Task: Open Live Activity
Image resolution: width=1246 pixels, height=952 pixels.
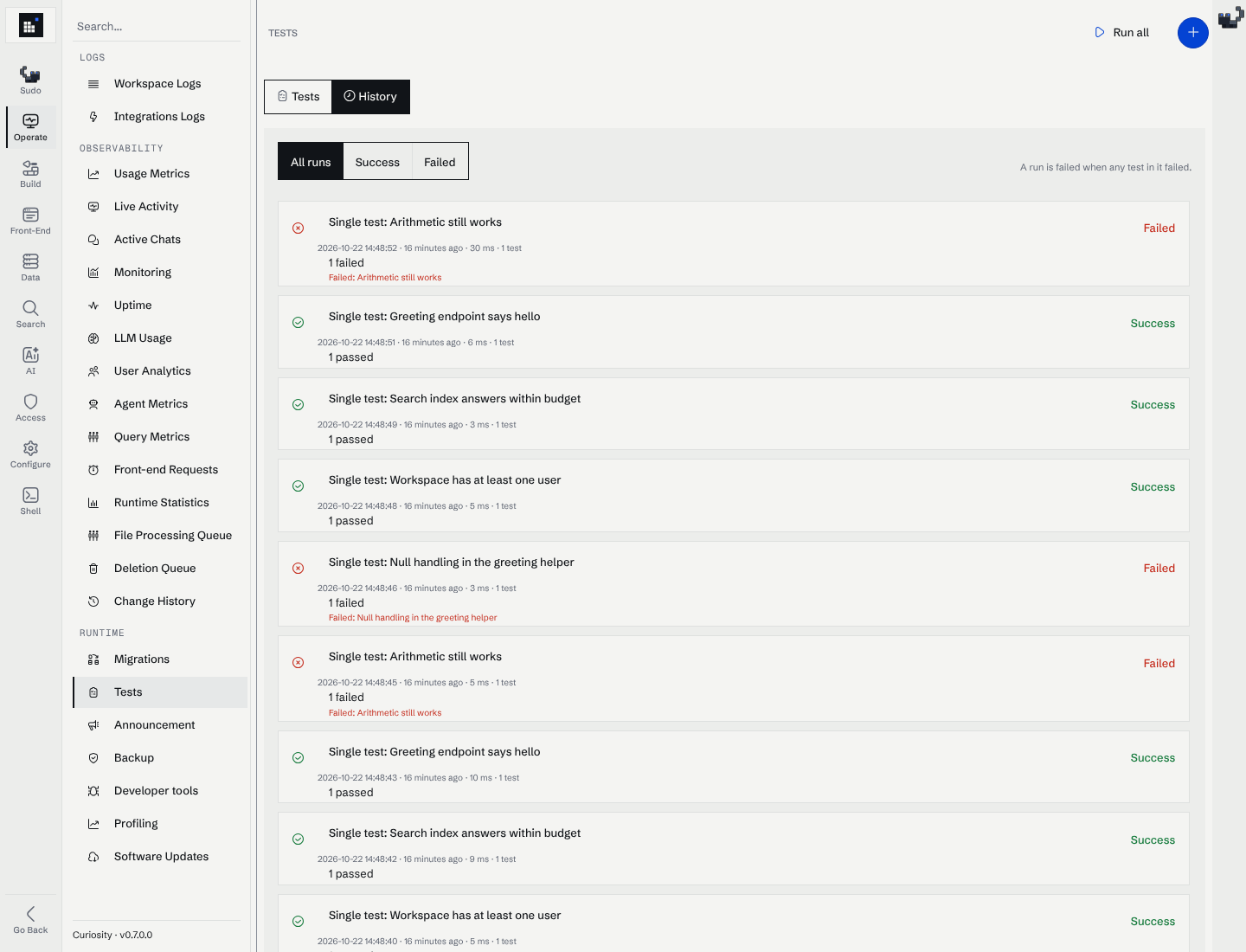Action: pyautogui.click(x=160, y=207)
